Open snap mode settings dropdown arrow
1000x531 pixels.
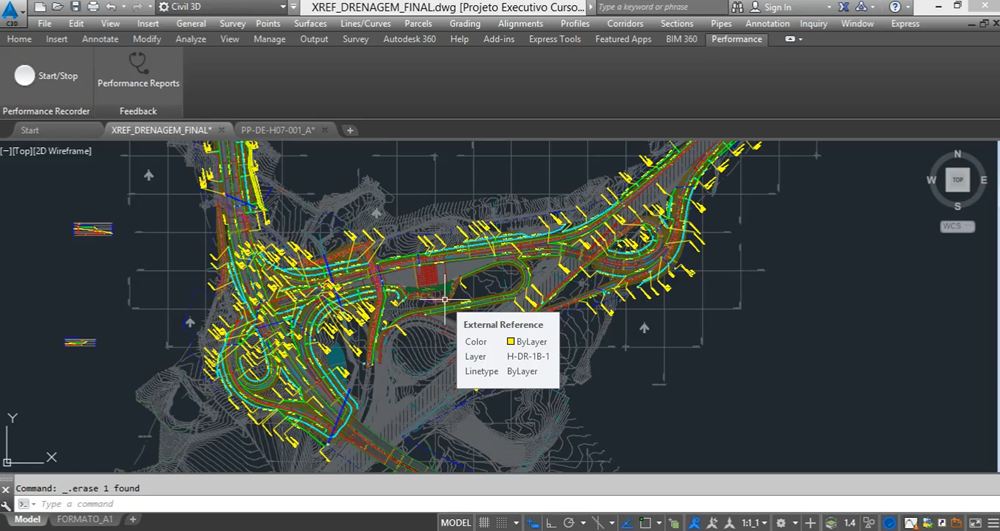click(516, 523)
